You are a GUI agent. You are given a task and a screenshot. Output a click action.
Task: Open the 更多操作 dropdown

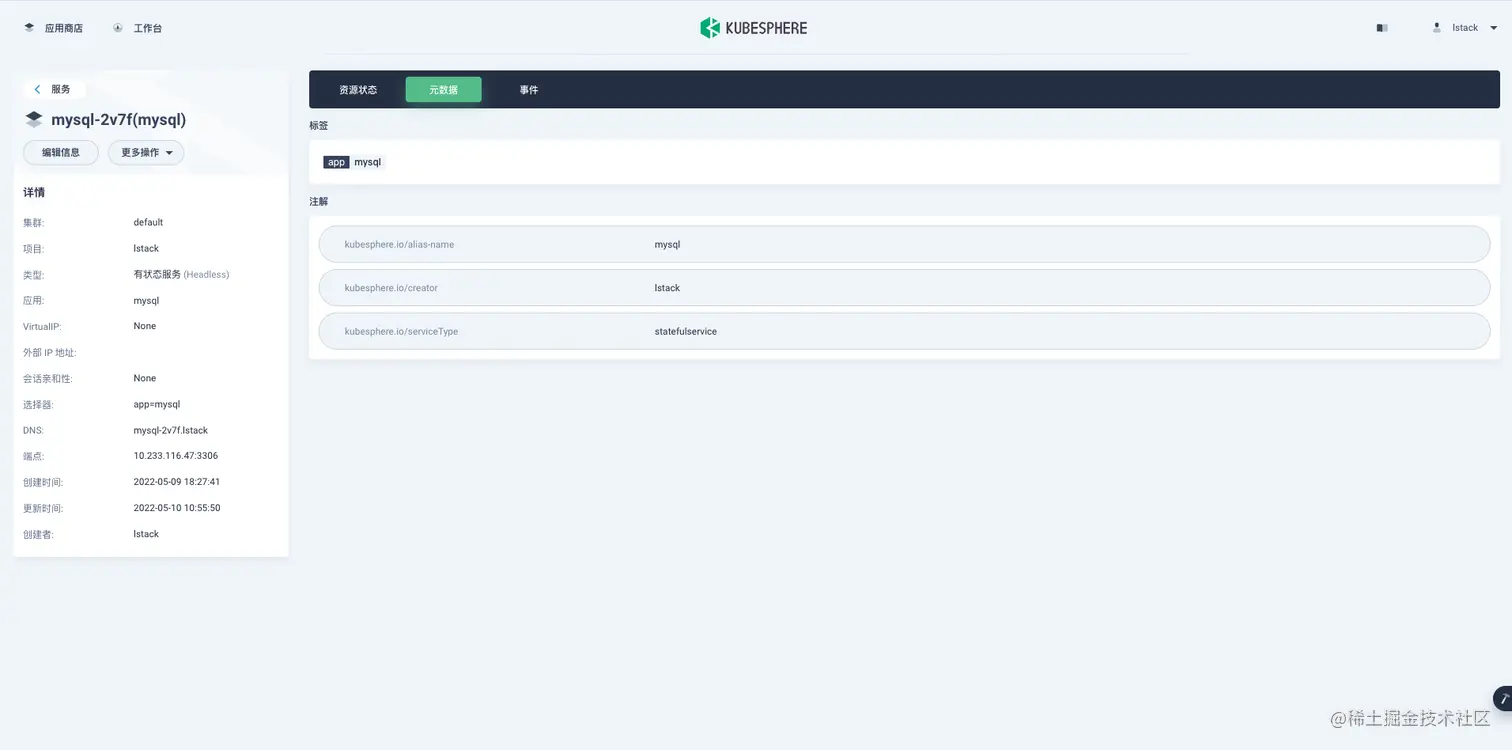(146, 153)
